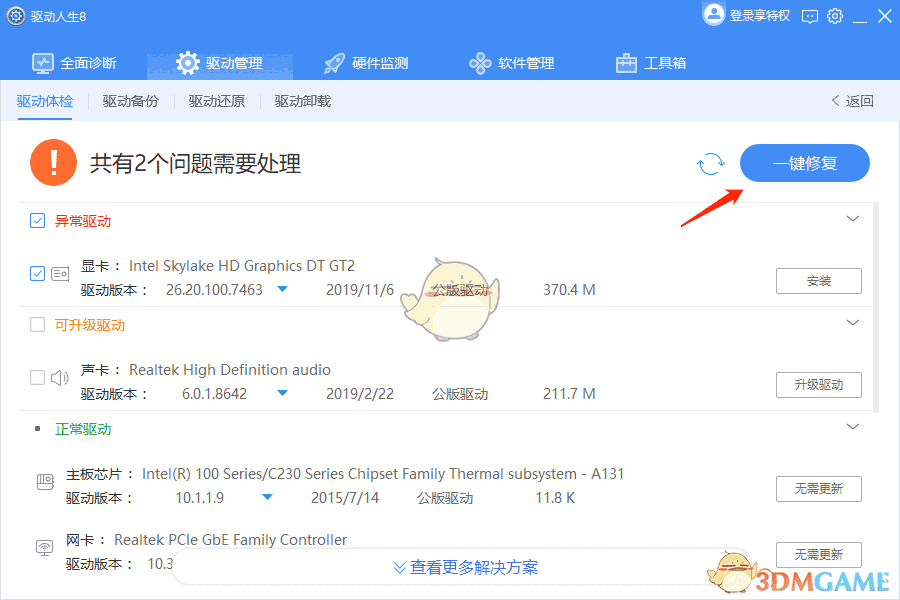Open version dropdown for 6.0.1.8642

click(x=282, y=393)
